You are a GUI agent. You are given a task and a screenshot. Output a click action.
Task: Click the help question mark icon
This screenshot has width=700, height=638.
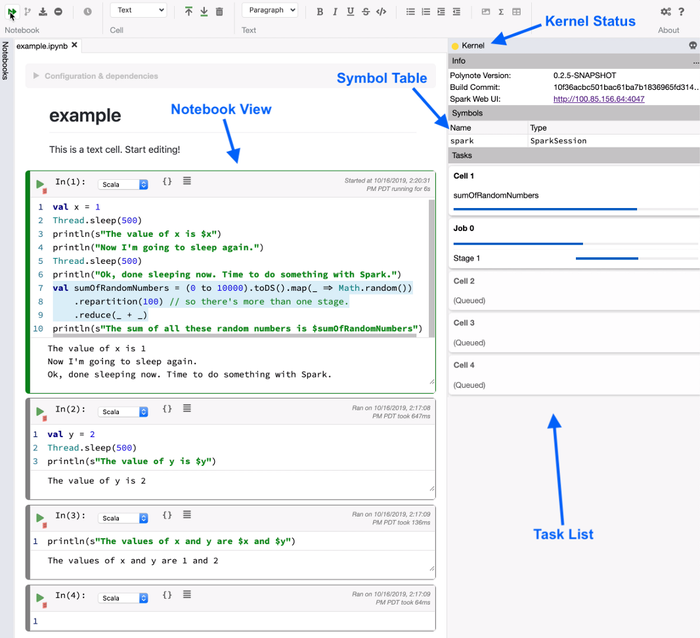click(x=686, y=12)
